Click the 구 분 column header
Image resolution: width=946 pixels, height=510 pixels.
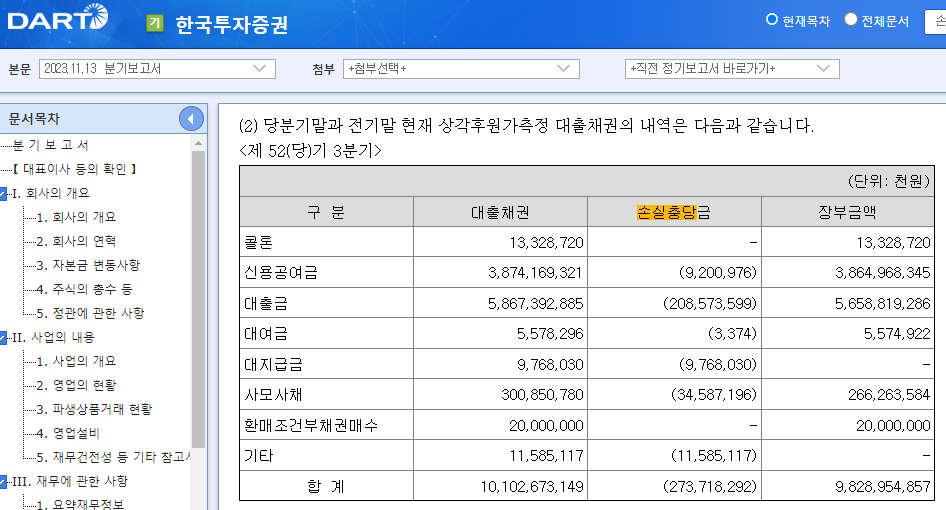pos(326,212)
